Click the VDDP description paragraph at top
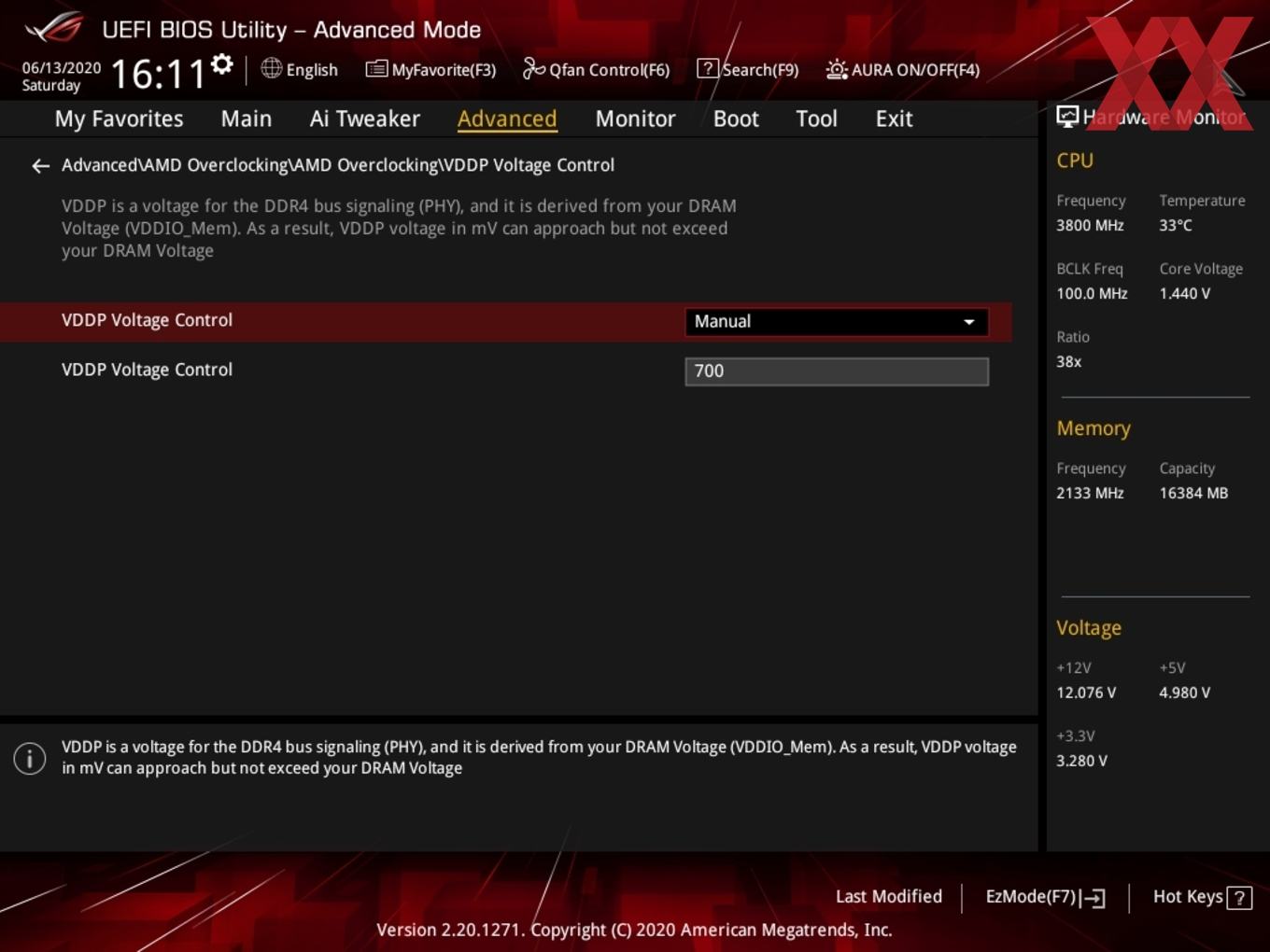 (399, 228)
